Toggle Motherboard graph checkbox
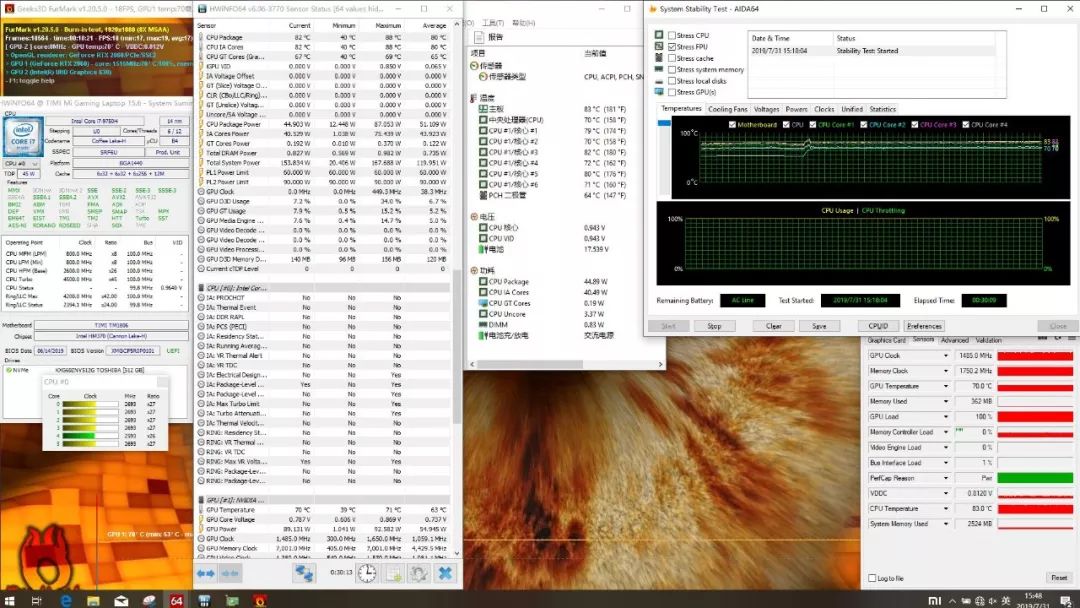The height and width of the screenshot is (608, 1080). point(732,125)
